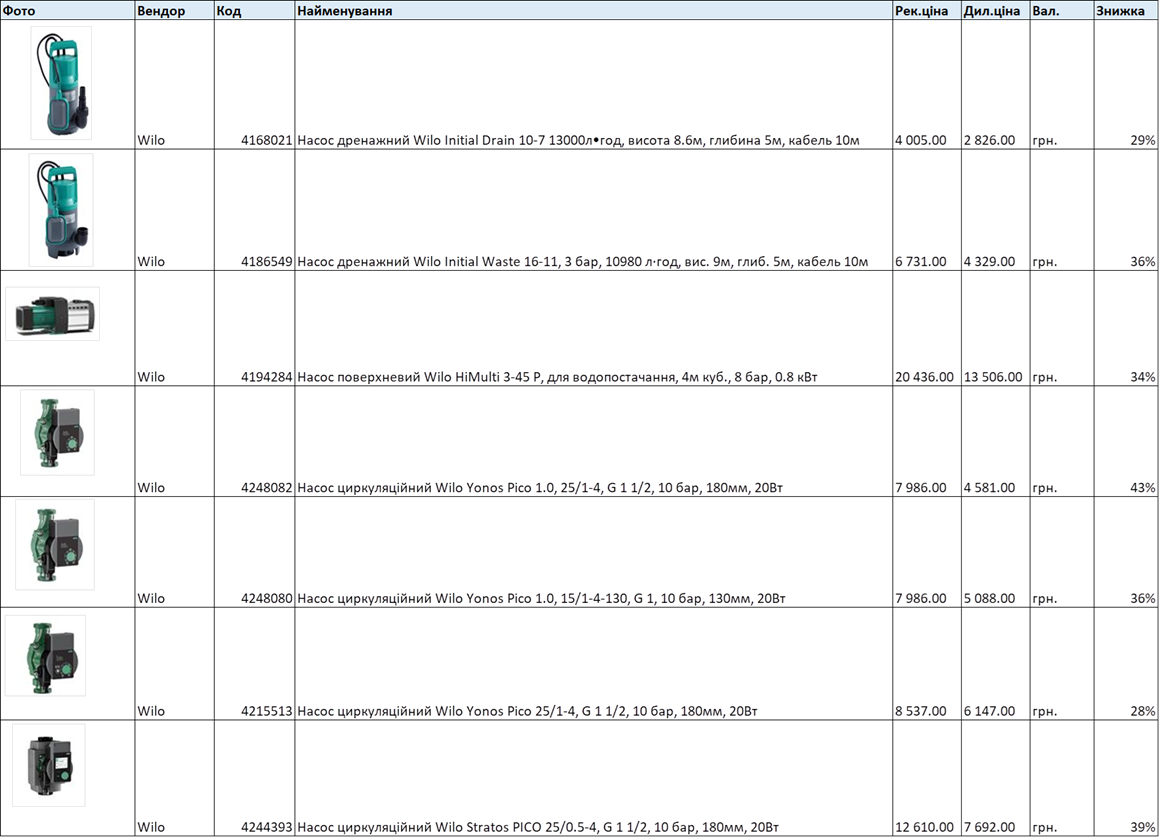Click the Initial Drain 10-7 pump photo

point(61,83)
